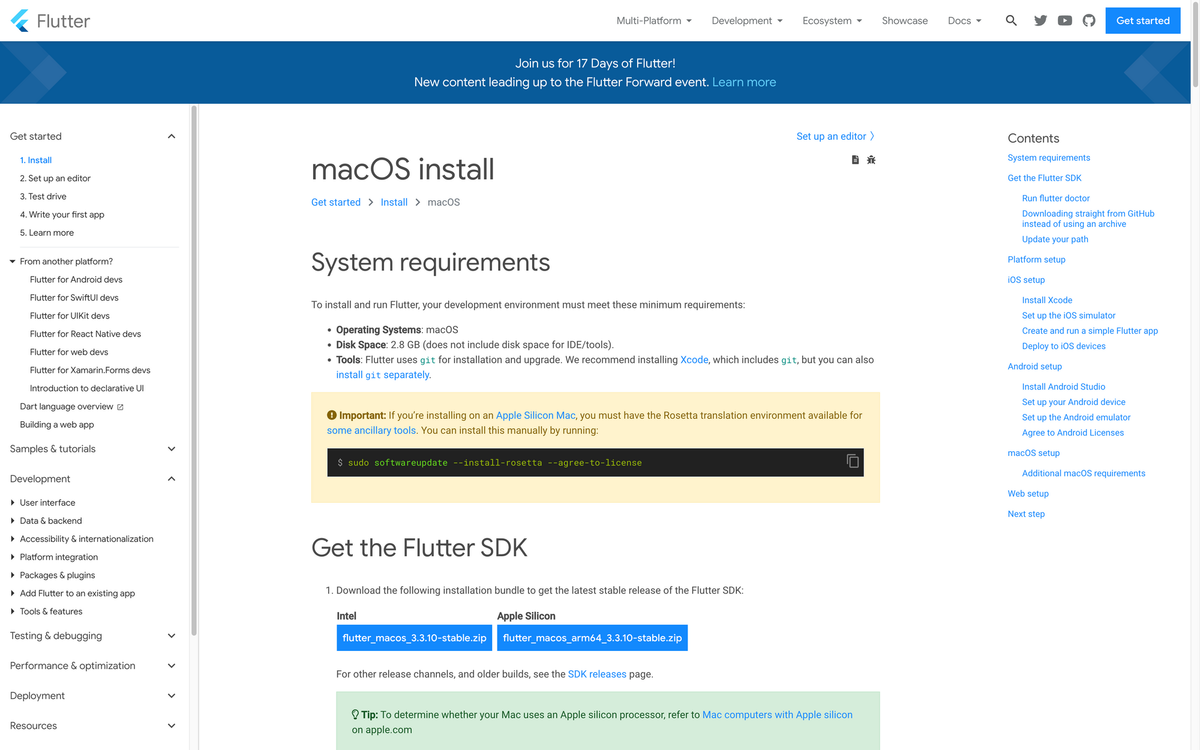Viewport: 1200px width, 750px height.
Task: Click the report issue bug icon
Action: click(871, 160)
